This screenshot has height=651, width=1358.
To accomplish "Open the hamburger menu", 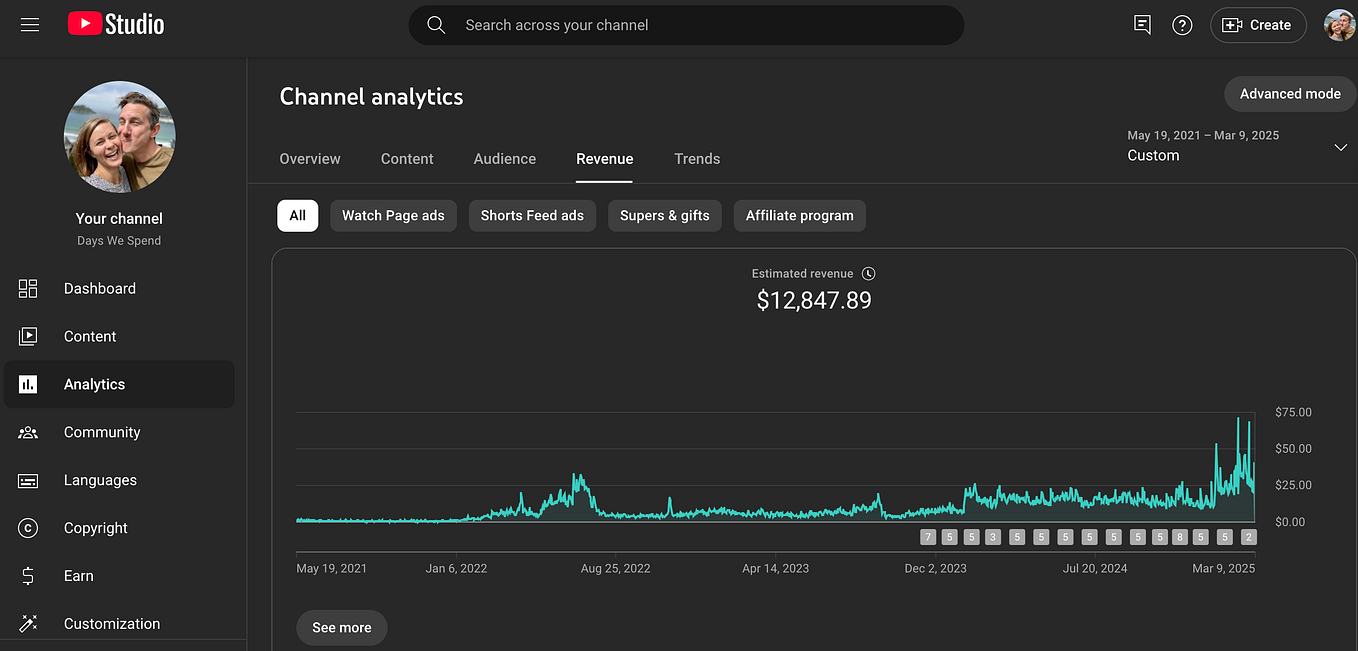I will (29, 25).
